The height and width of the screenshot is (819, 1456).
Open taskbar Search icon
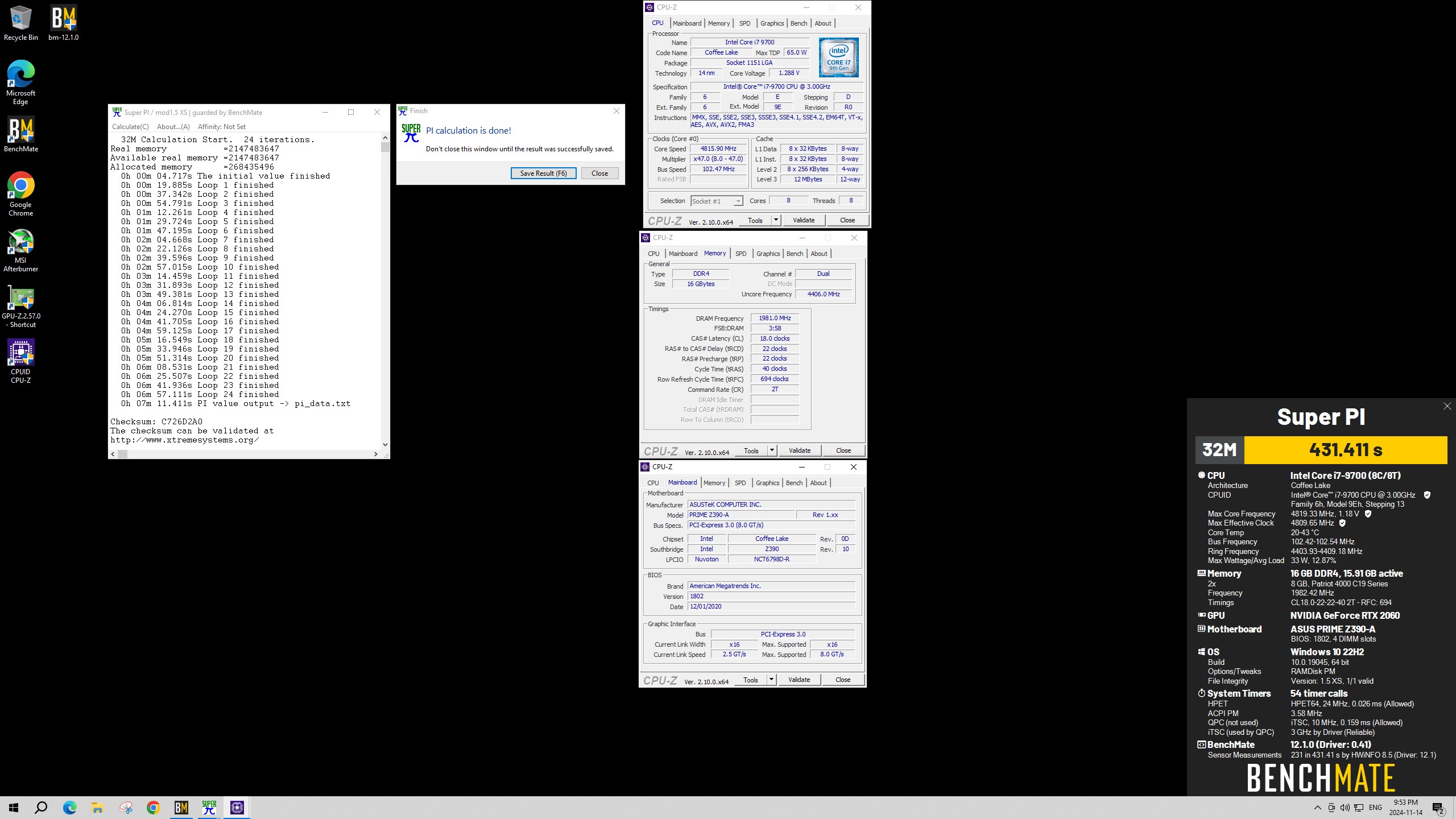[41, 808]
